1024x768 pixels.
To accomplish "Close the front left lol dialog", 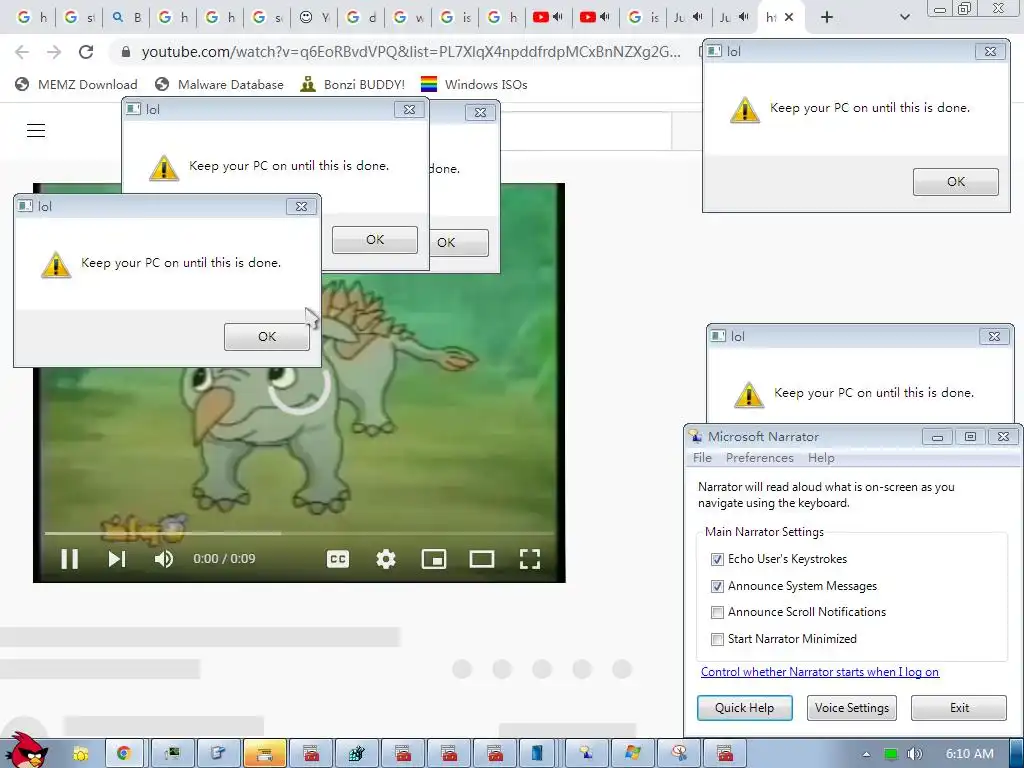I will pos(301,206).
